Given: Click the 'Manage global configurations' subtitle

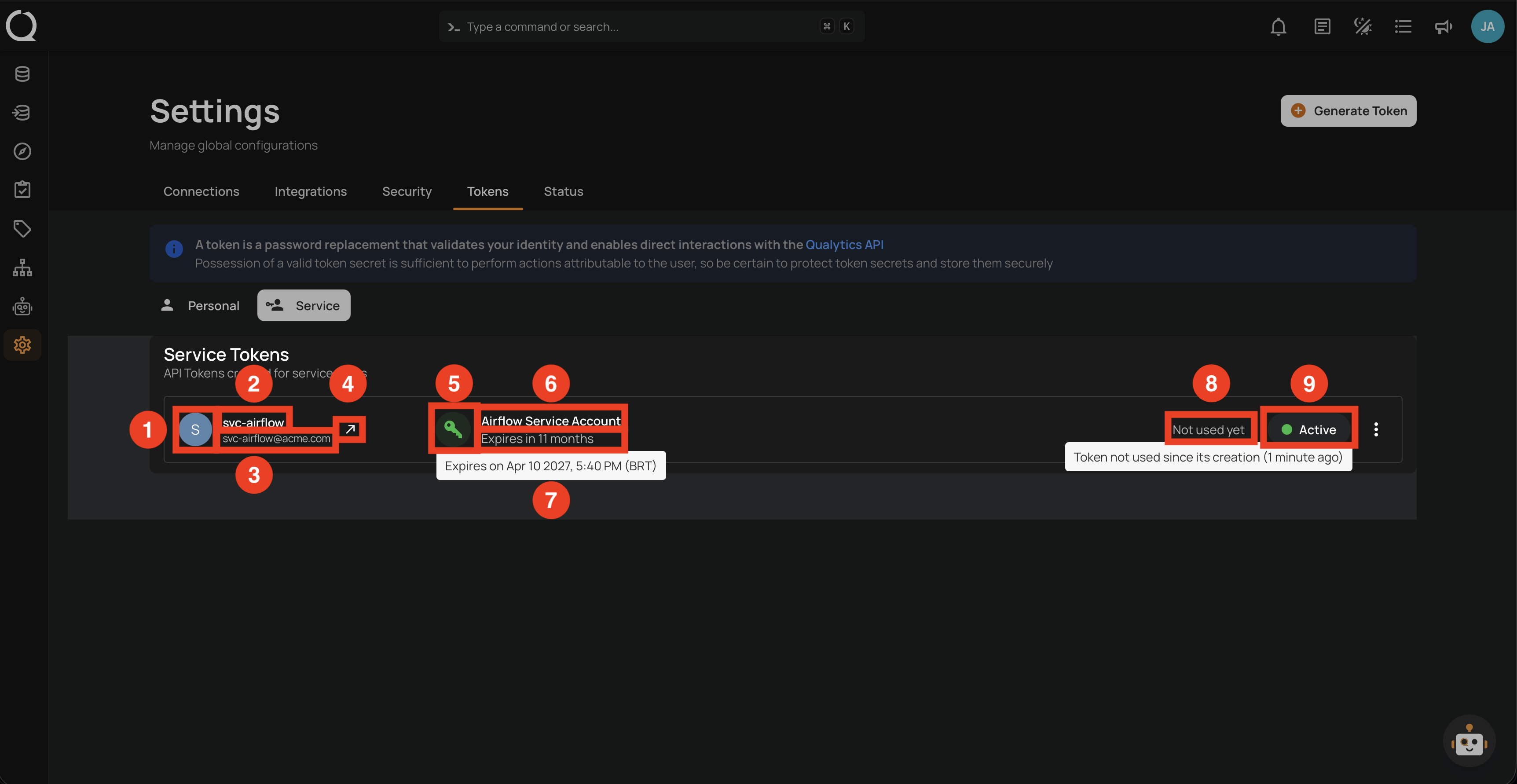Looking at the screenshot, I should coord(233,146).
